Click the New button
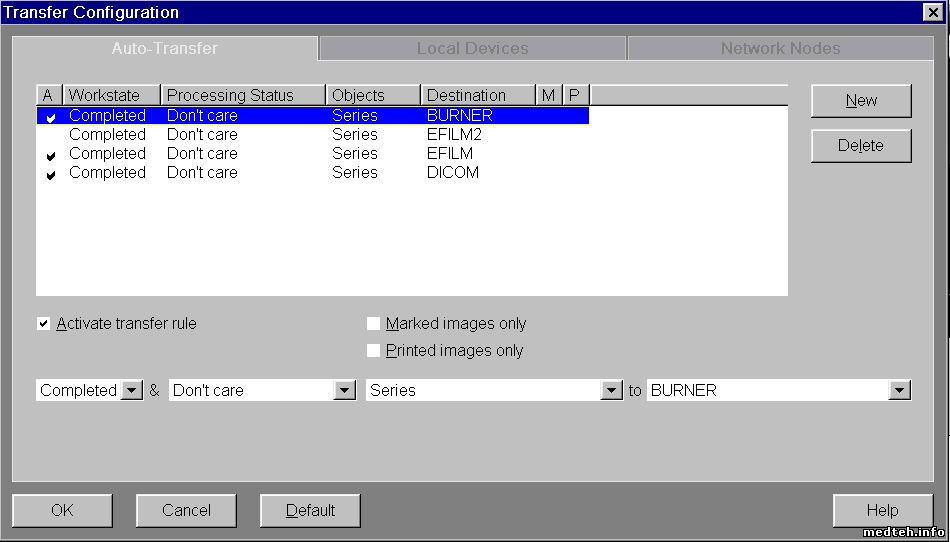This screenshot has width=950, height=542. (861, 101)
